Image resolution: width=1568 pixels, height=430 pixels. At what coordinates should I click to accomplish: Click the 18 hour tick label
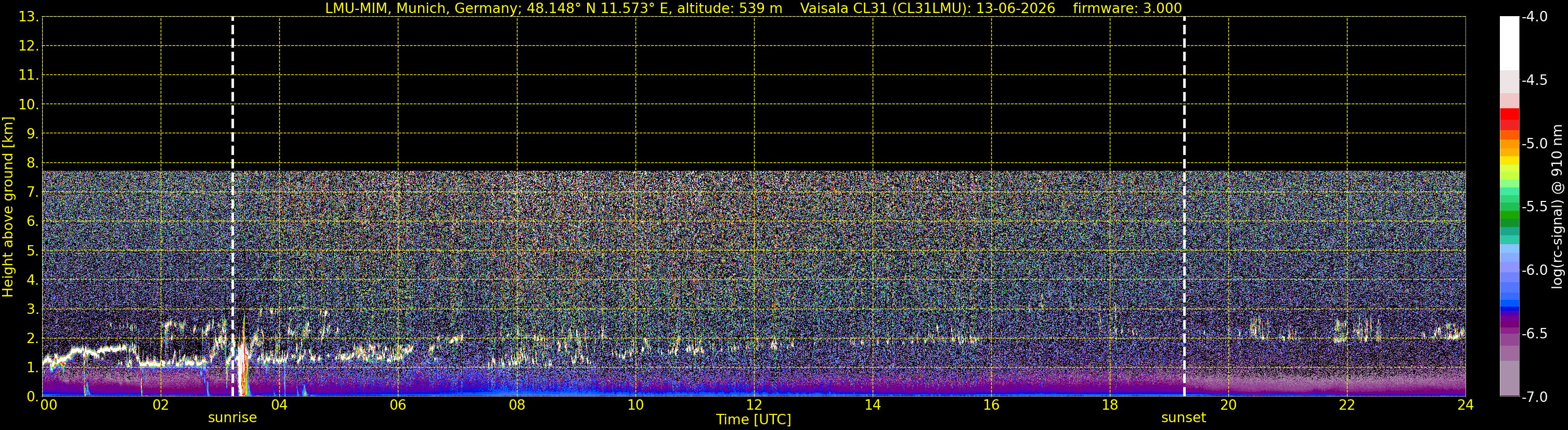[x=1110, y=405]
